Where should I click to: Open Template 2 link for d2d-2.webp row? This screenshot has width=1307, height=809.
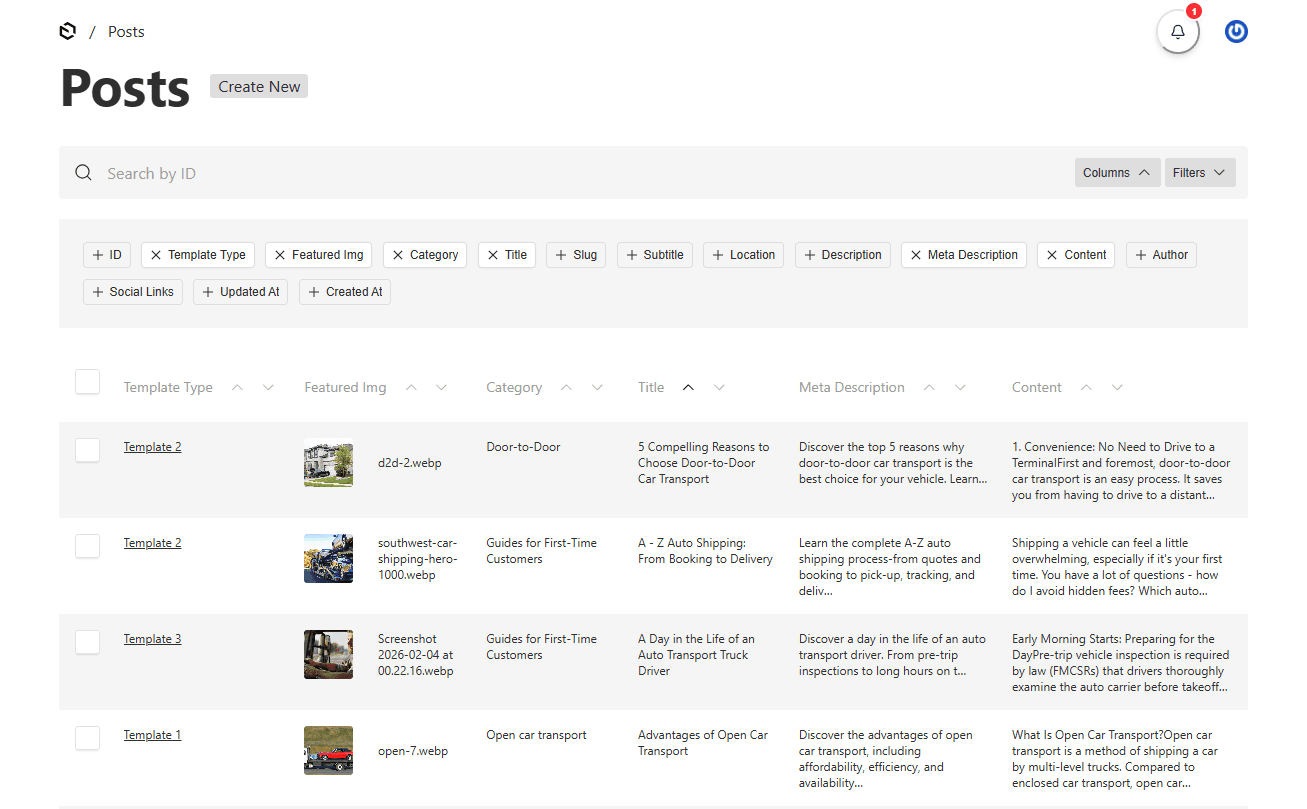click(153, 447)
